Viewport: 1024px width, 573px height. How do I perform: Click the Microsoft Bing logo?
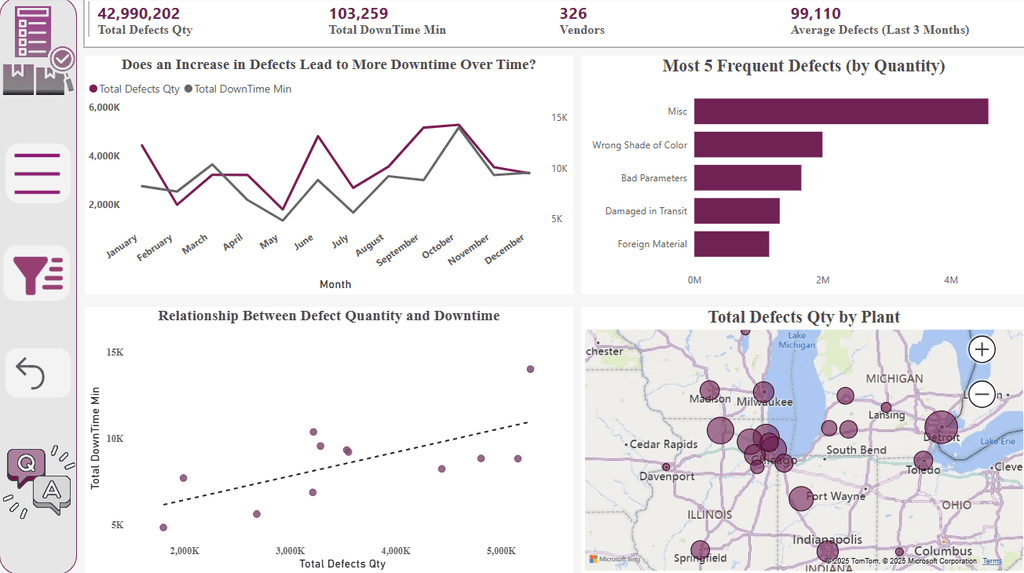[615, 559]
